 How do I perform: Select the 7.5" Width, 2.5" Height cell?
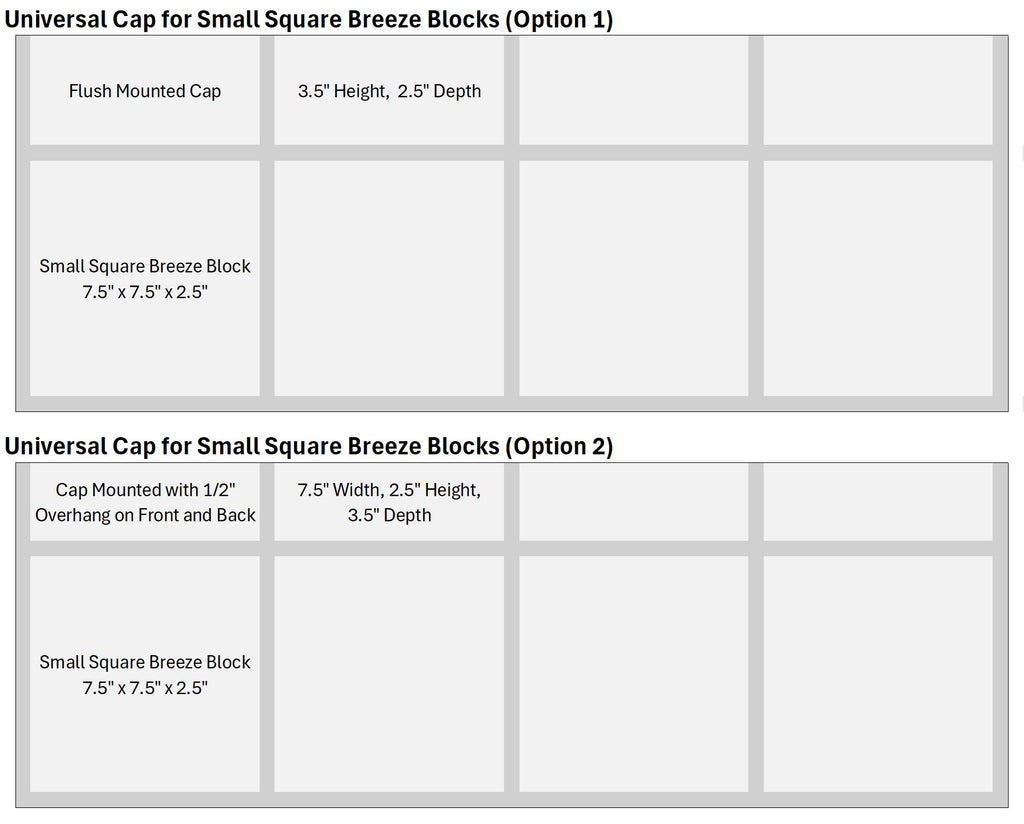(x=389, y=502)
